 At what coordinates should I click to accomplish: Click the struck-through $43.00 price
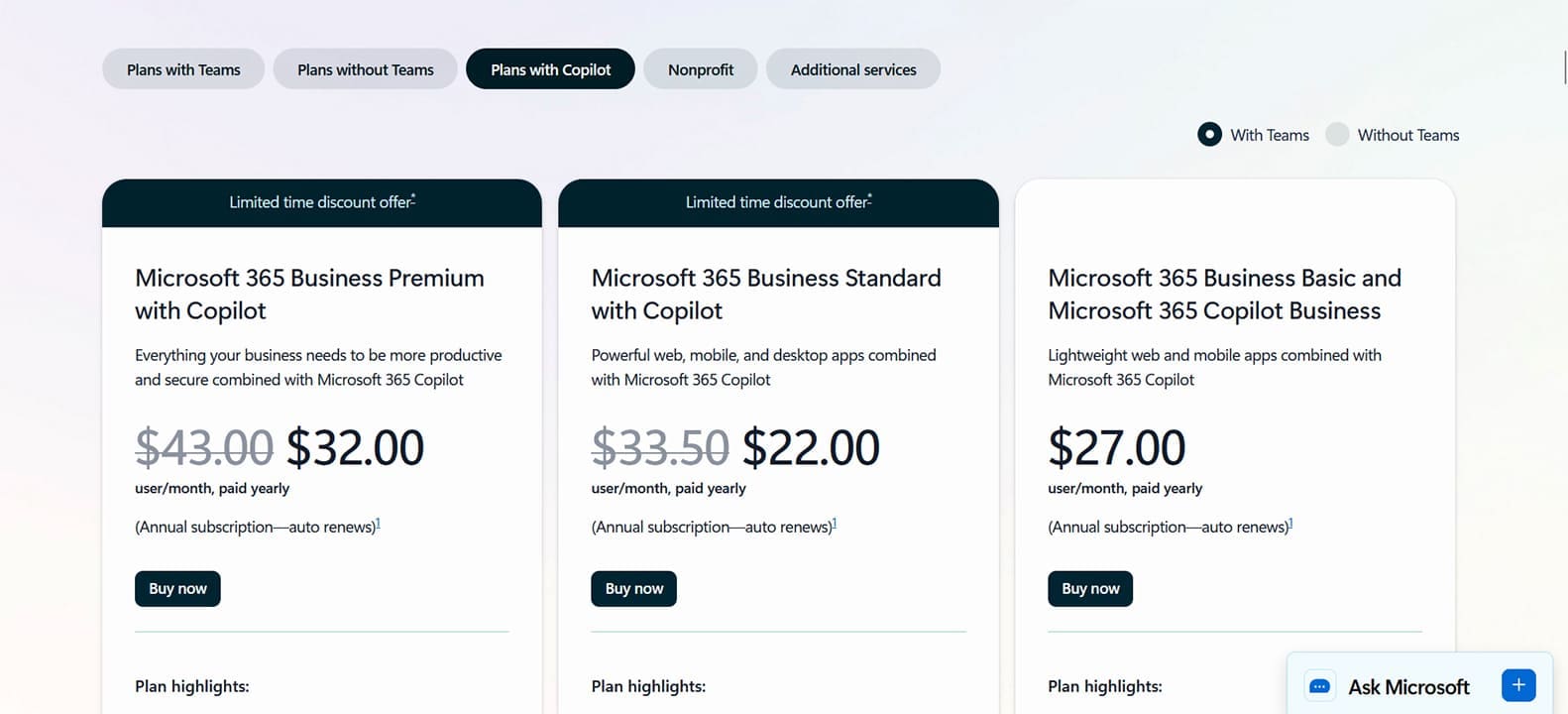pyautogui.click(x=204, y=447)
